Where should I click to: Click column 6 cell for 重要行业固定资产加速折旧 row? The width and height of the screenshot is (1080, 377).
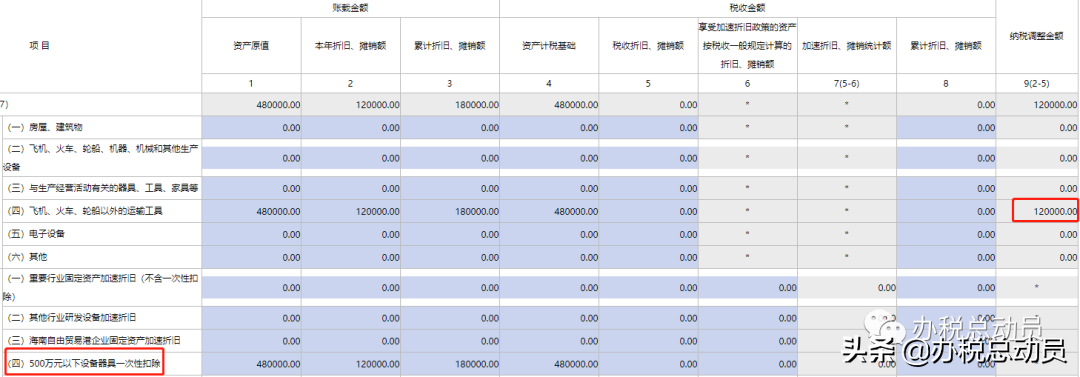(x=747, y=287)
